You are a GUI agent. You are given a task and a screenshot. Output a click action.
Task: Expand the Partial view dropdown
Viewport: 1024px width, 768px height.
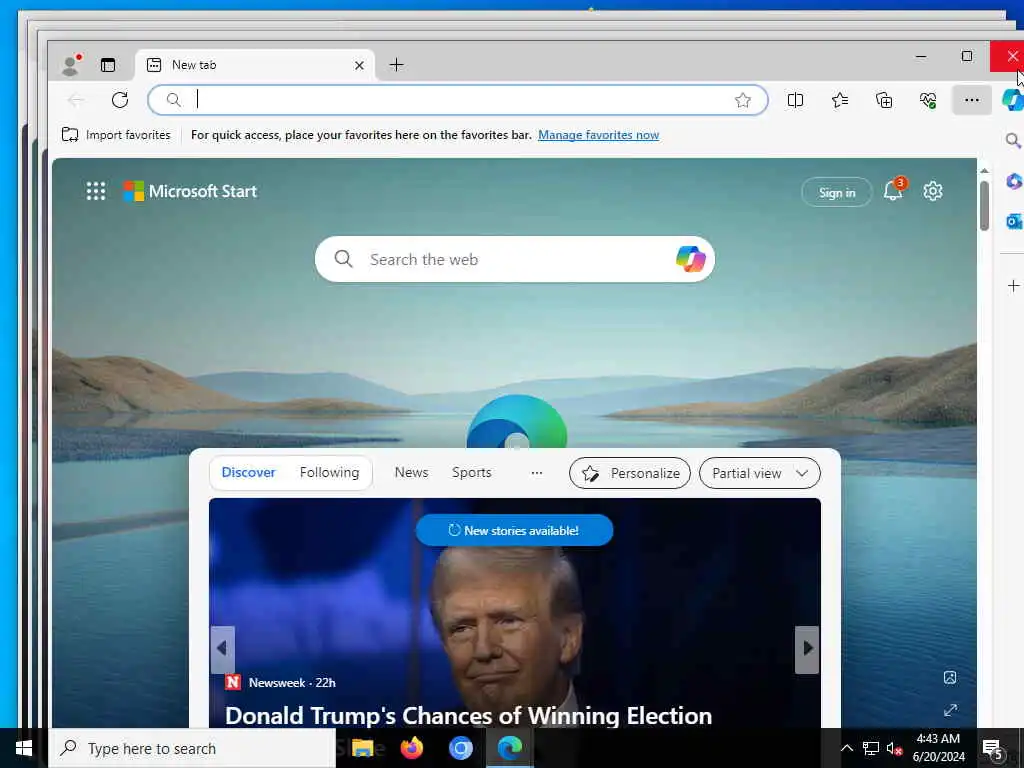coord(760,473)
